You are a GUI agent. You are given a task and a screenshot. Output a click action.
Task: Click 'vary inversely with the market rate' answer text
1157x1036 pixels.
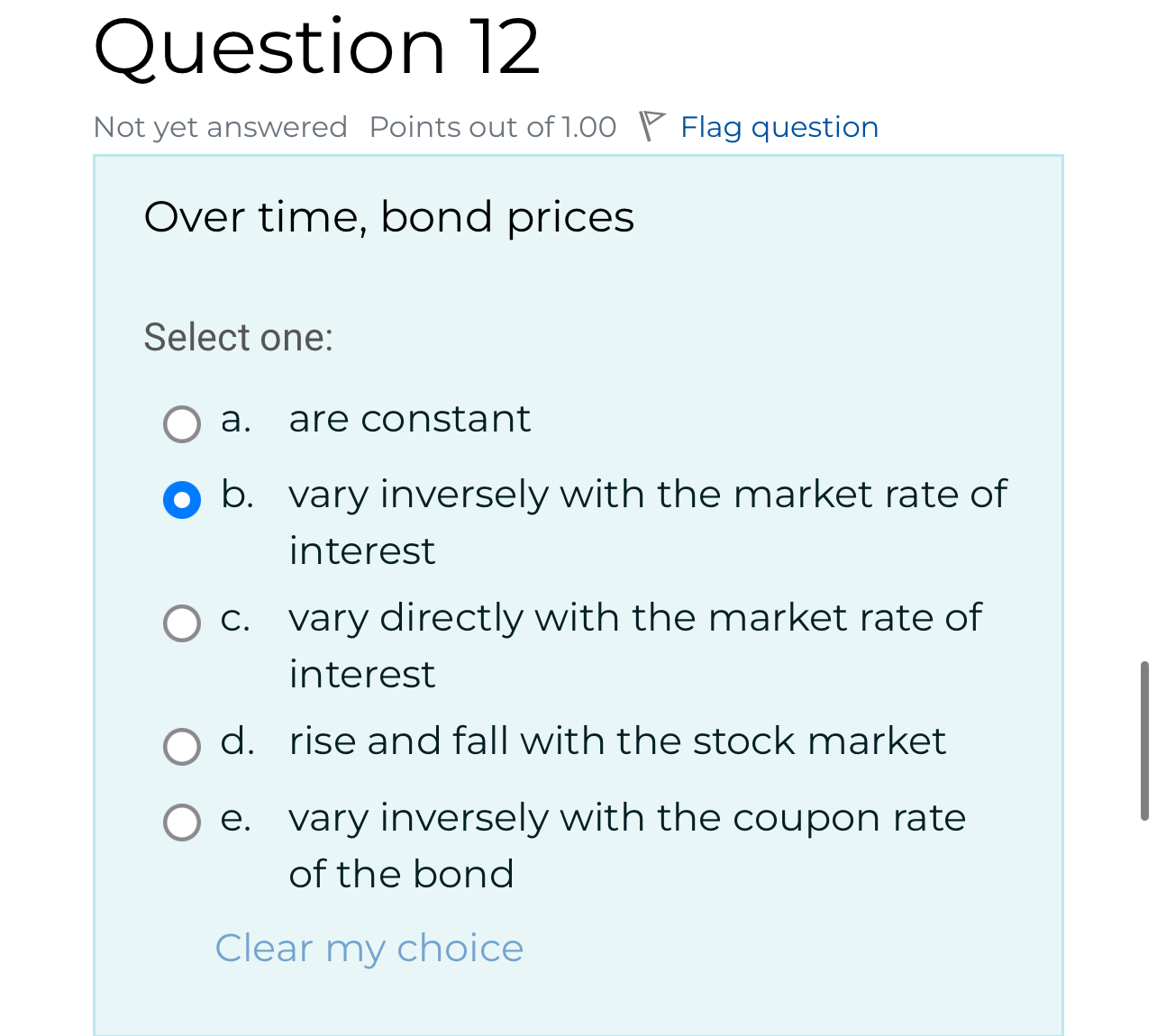[x=648, y=522]
